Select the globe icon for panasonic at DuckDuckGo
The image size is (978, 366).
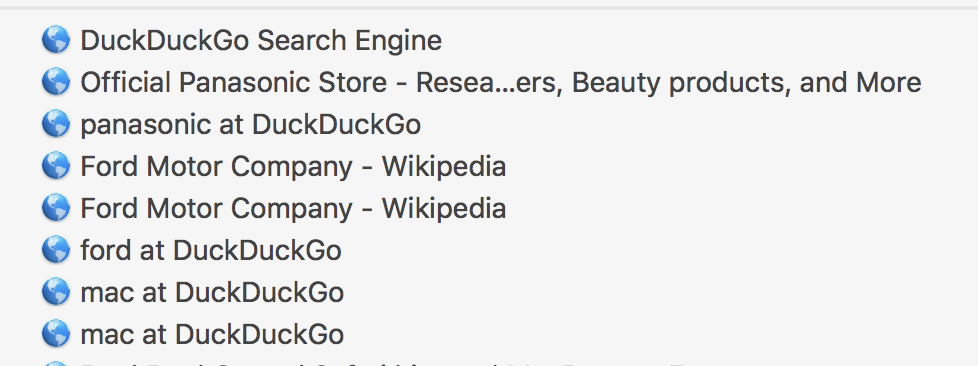click(x=56, y=123)
